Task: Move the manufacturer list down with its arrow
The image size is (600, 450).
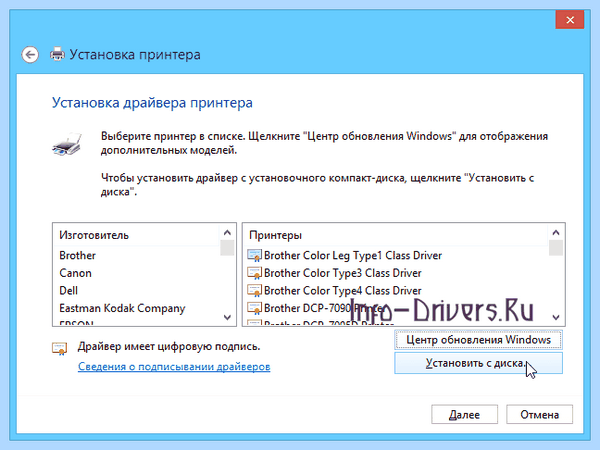Action: click(x=227, y=317)
